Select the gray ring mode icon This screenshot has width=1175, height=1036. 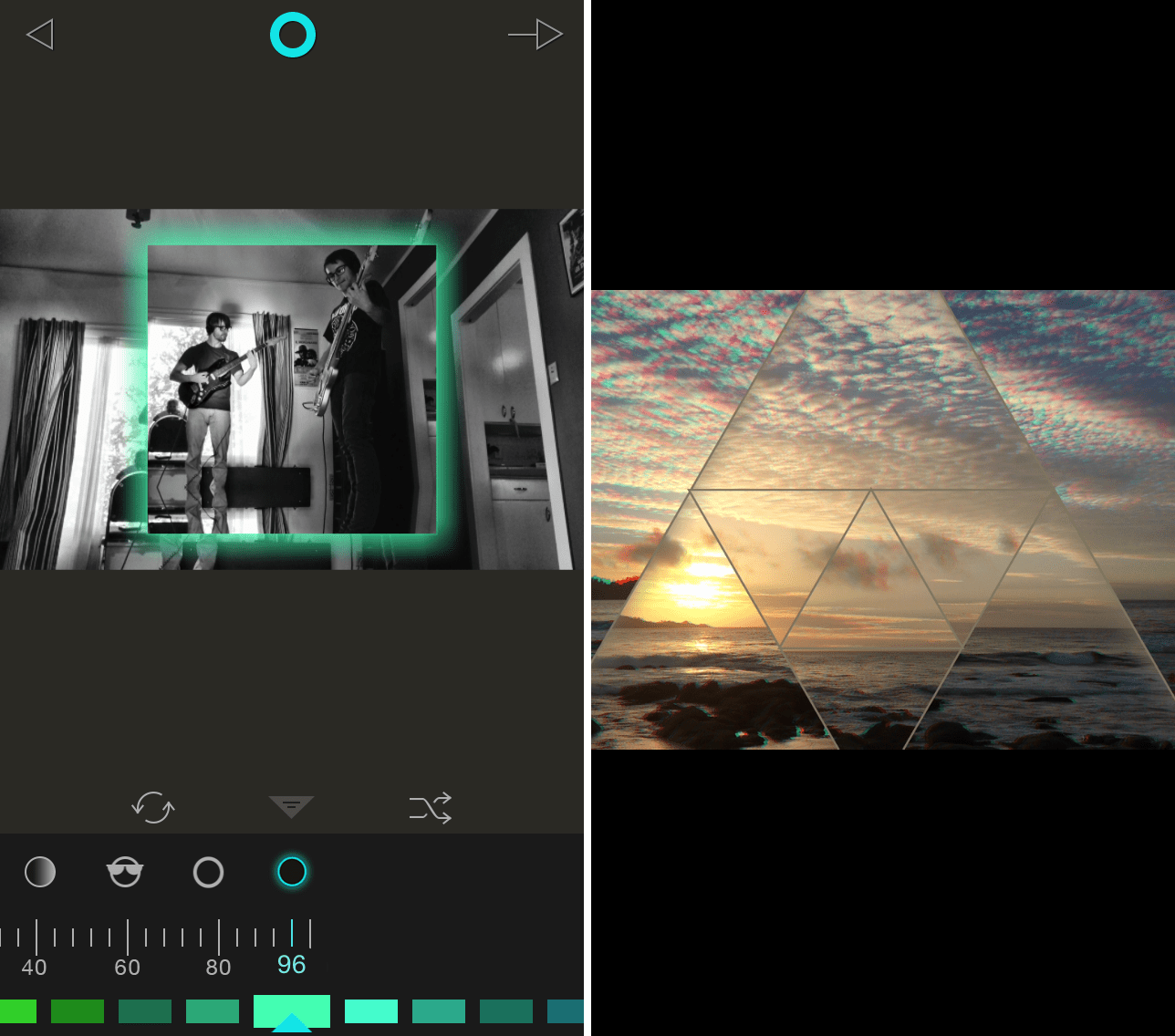pyautogui.click(x=208, y=872)
